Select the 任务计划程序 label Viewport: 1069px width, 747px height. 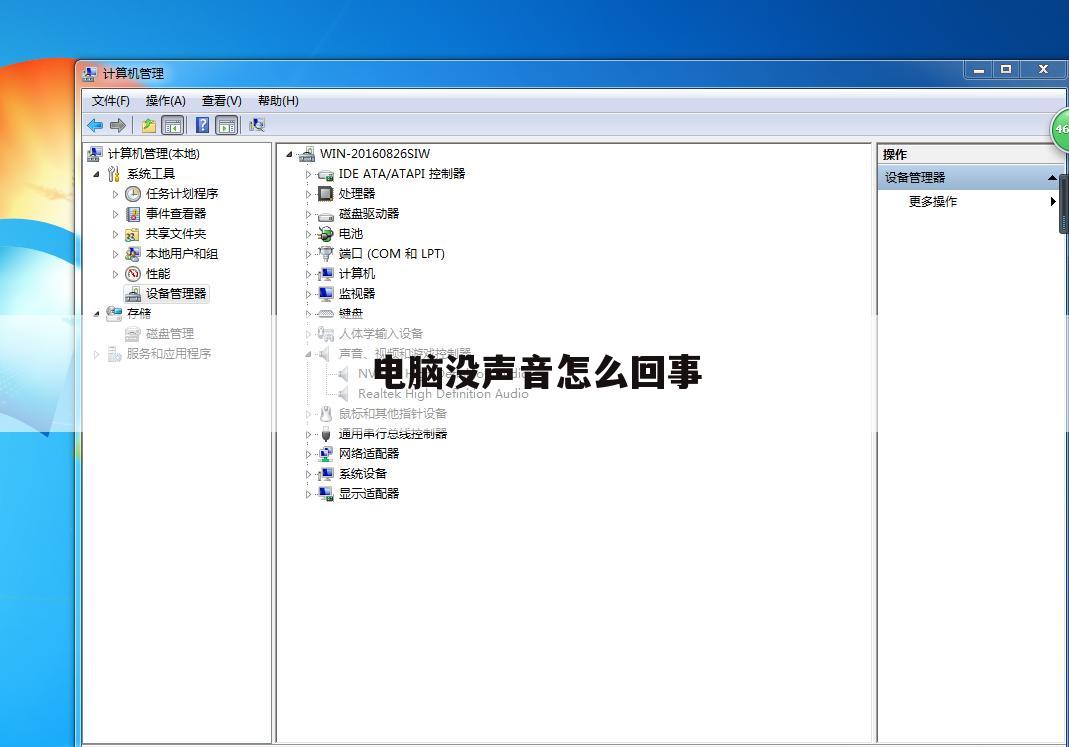[x=182, y=194]
